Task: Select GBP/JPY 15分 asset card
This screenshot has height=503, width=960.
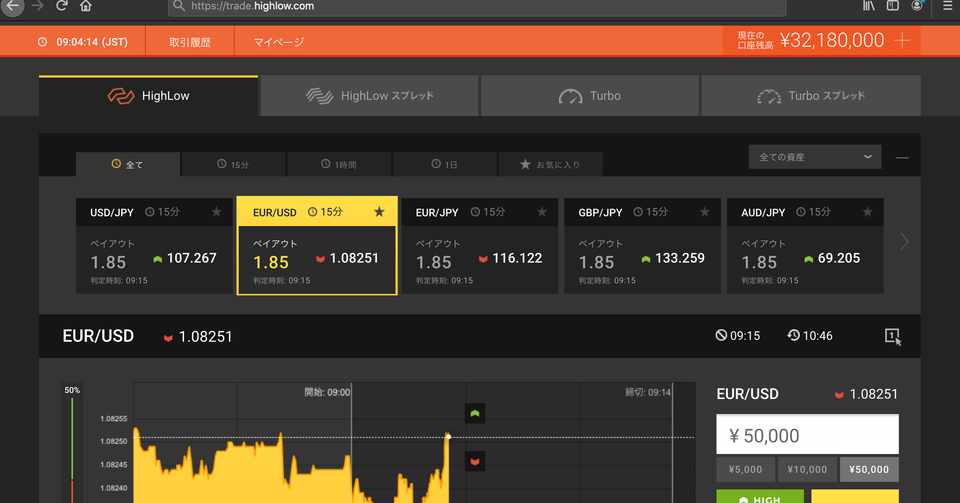Action: pyautogui.click(x=642, y=245)
